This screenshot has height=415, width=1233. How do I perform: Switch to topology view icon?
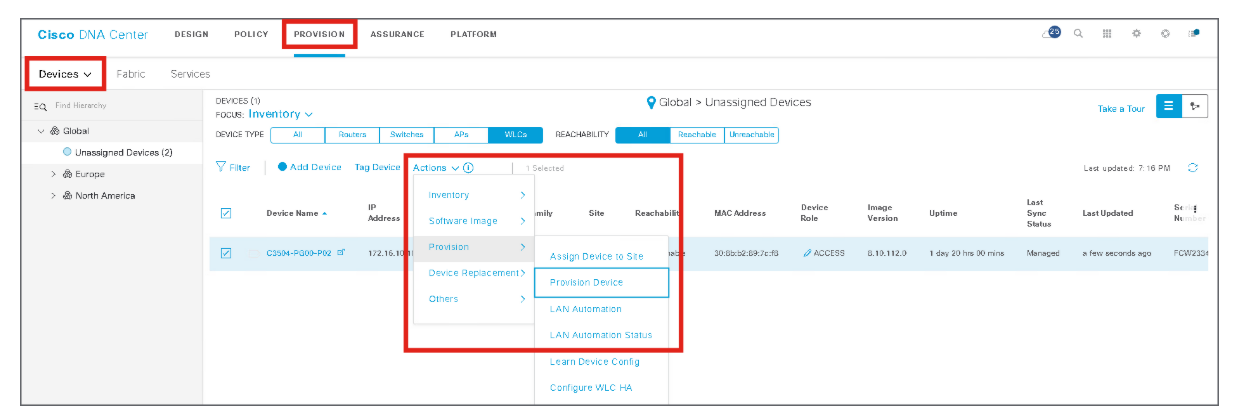[1194, 108]
